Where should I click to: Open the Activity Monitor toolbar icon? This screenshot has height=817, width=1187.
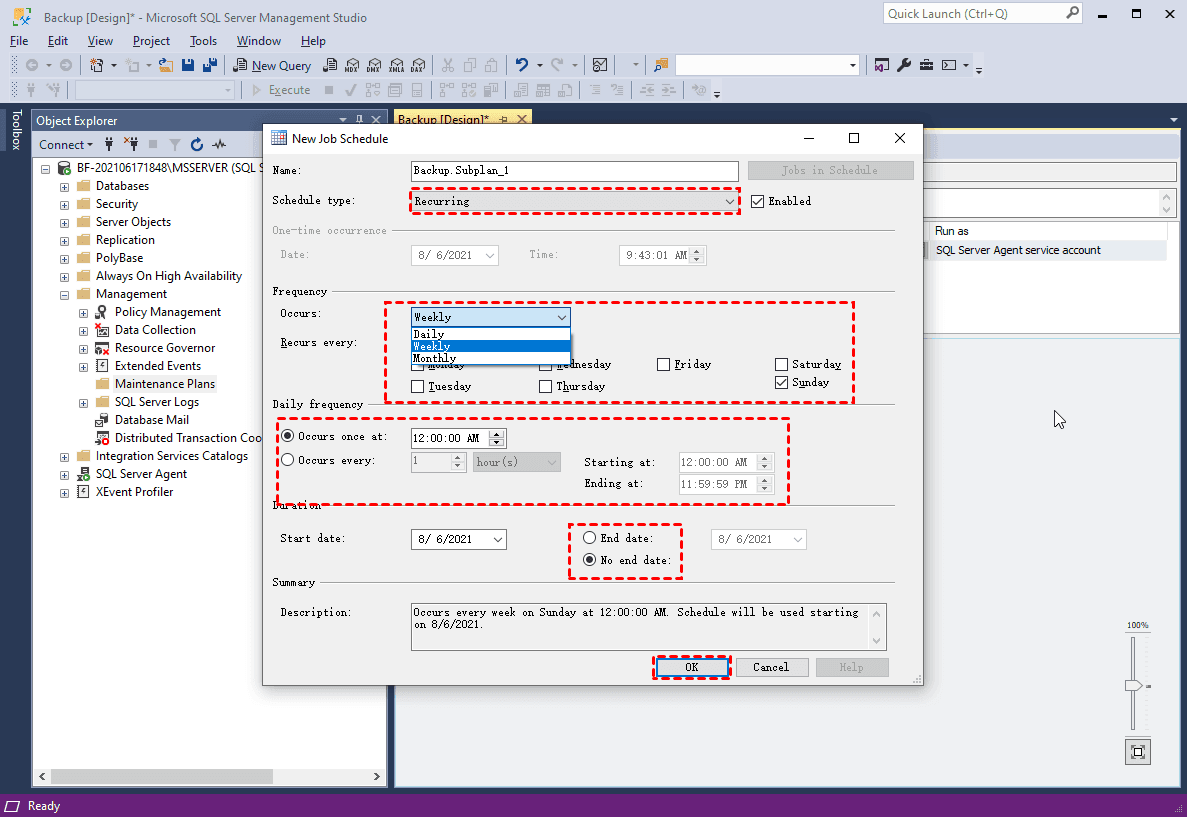pyautogui.click(x=600, y=66)
